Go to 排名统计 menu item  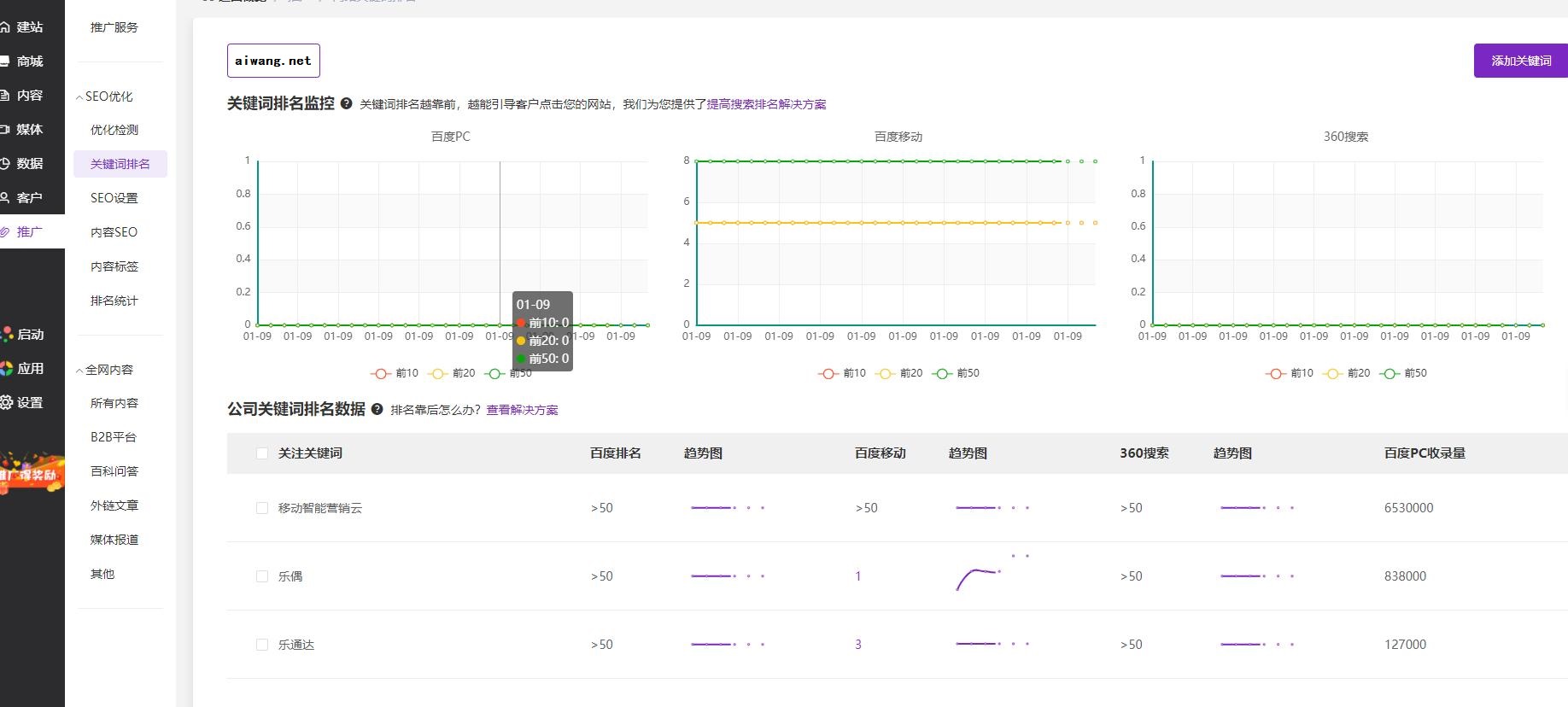tap(114, 301)
